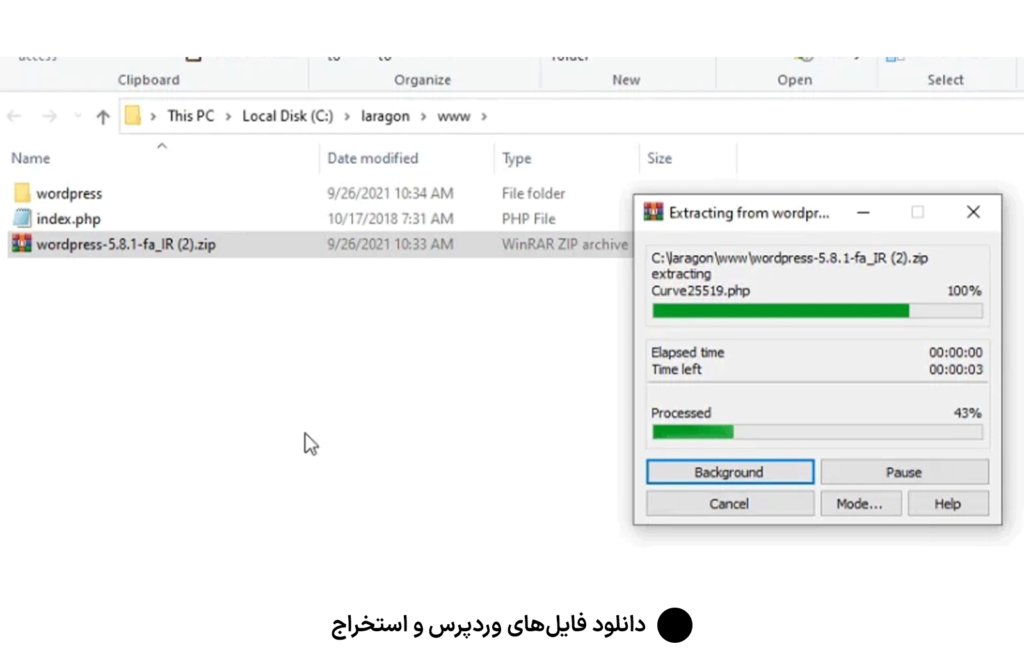Click the Open ribbon group label
1024x662 pixels.
795,80
